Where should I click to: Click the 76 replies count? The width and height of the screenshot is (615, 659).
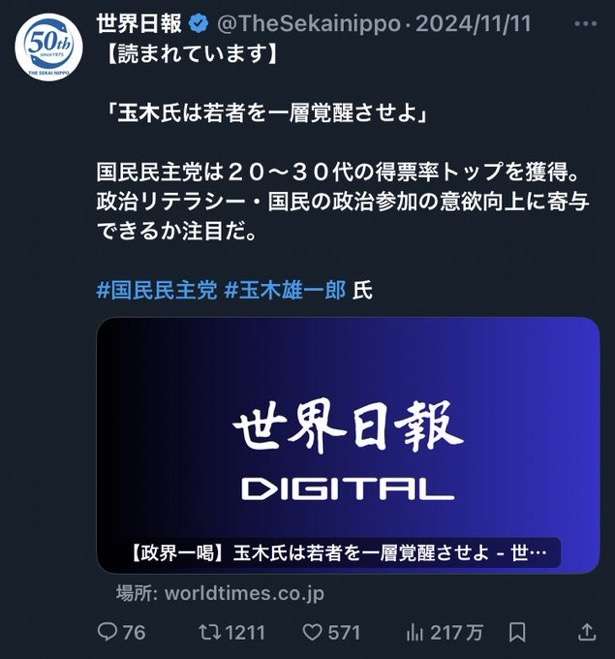click(x=135, y=633)
